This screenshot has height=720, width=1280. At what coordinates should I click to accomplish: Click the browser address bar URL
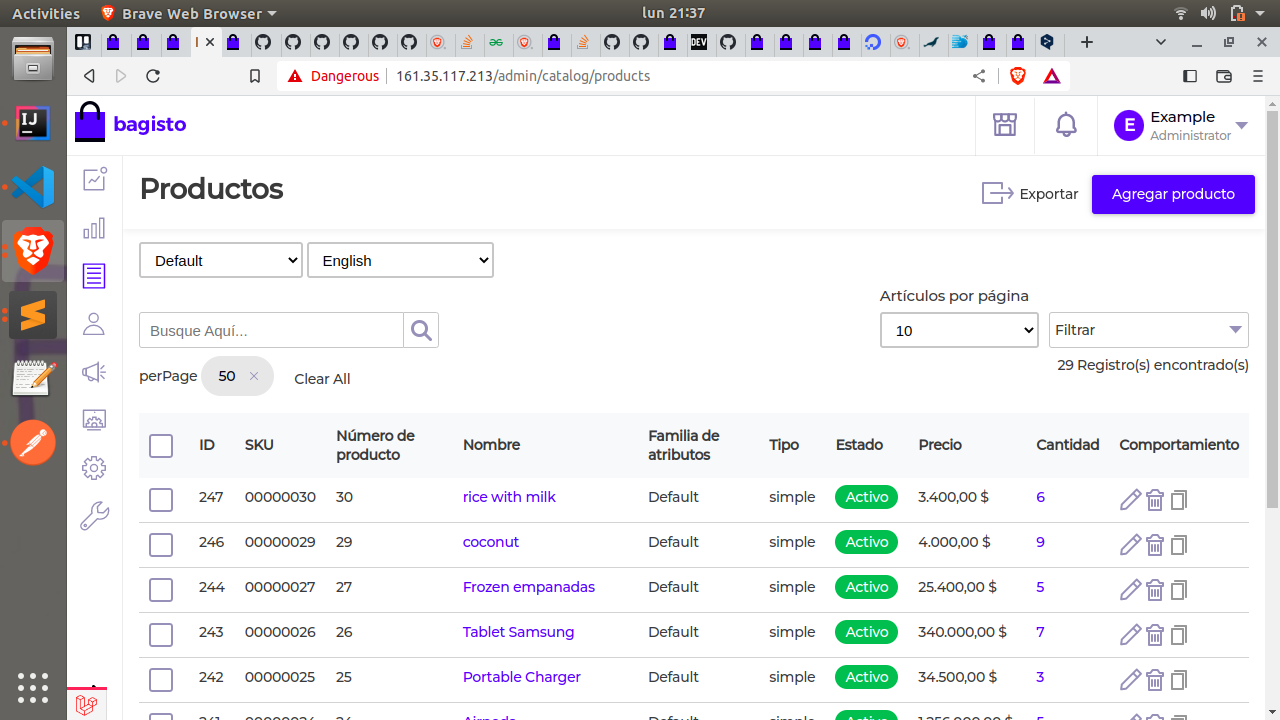[523, 76]
